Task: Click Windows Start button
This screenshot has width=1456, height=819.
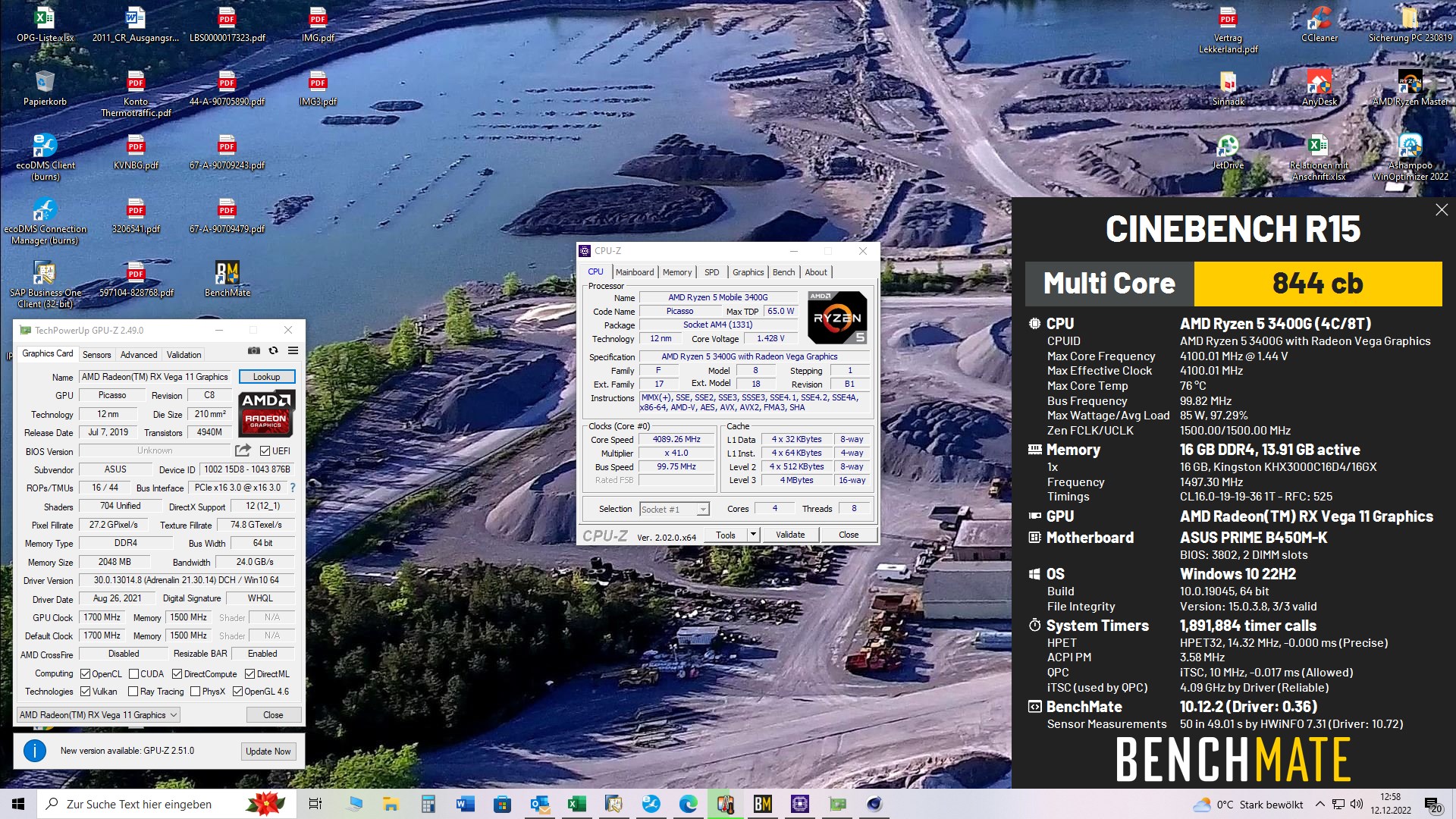Action: (18, 804)
